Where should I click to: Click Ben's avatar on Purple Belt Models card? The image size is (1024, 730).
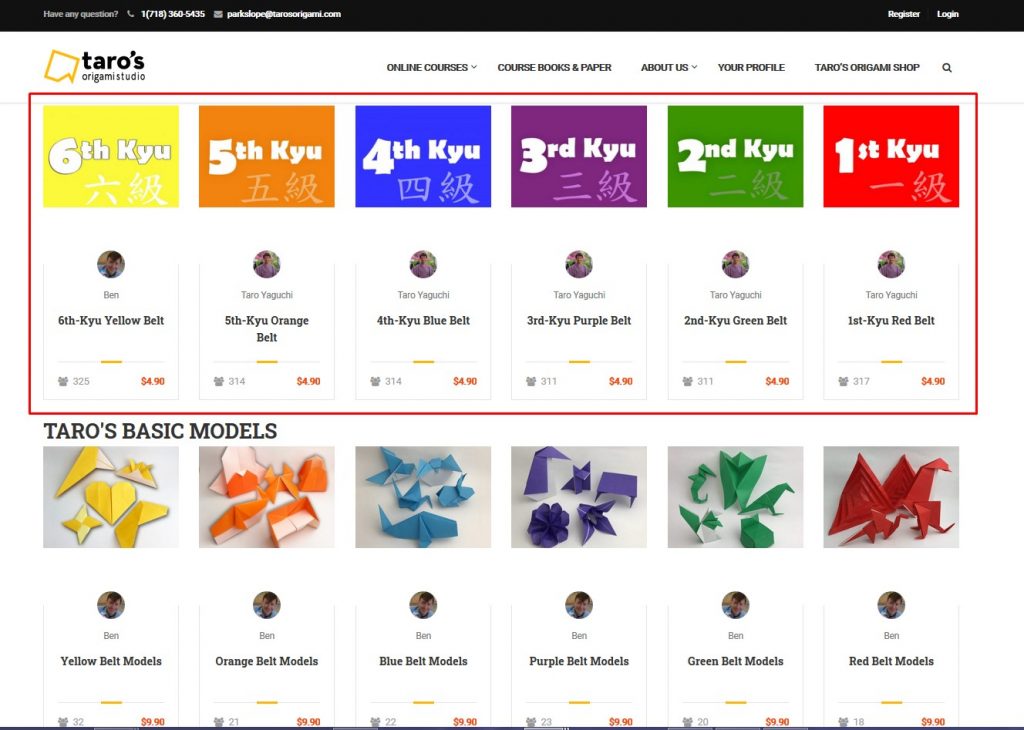[x=579, y=605]
